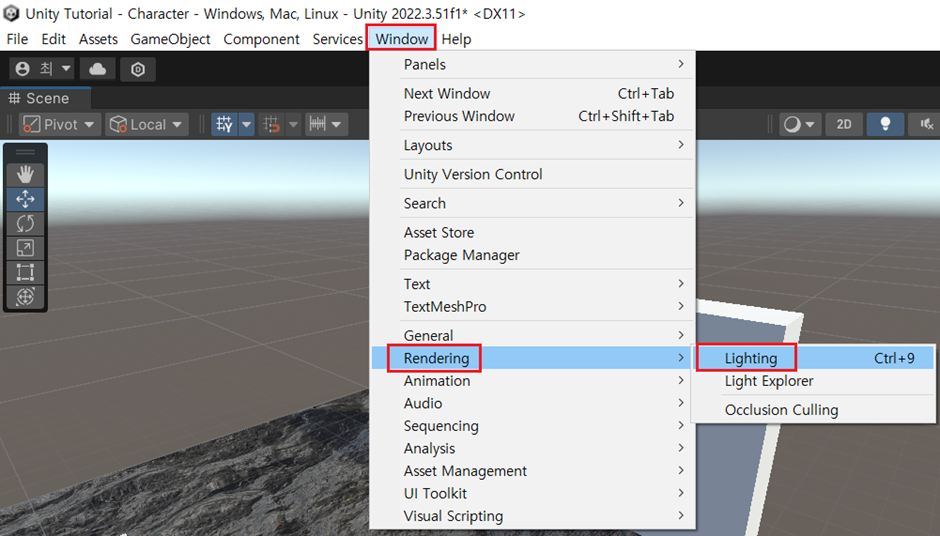The width and height of the screenshot is (940, 536).
Task: Select the Transform tool
Action: (25, 296)
